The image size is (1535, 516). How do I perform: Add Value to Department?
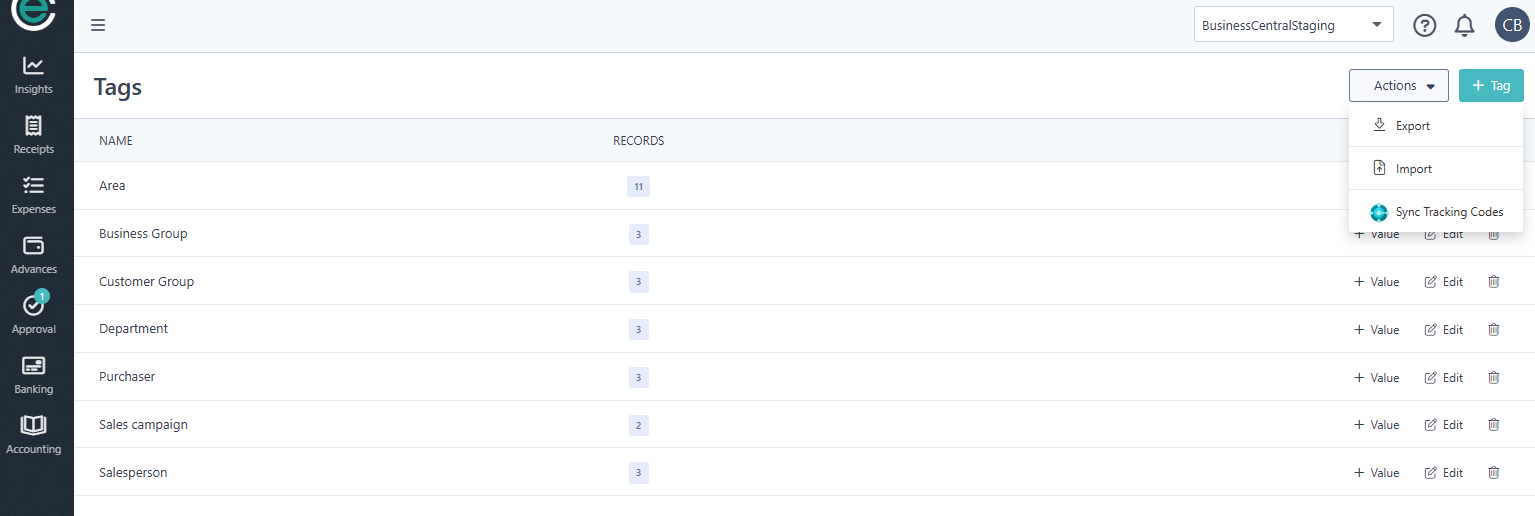(x=1376, y=330)
